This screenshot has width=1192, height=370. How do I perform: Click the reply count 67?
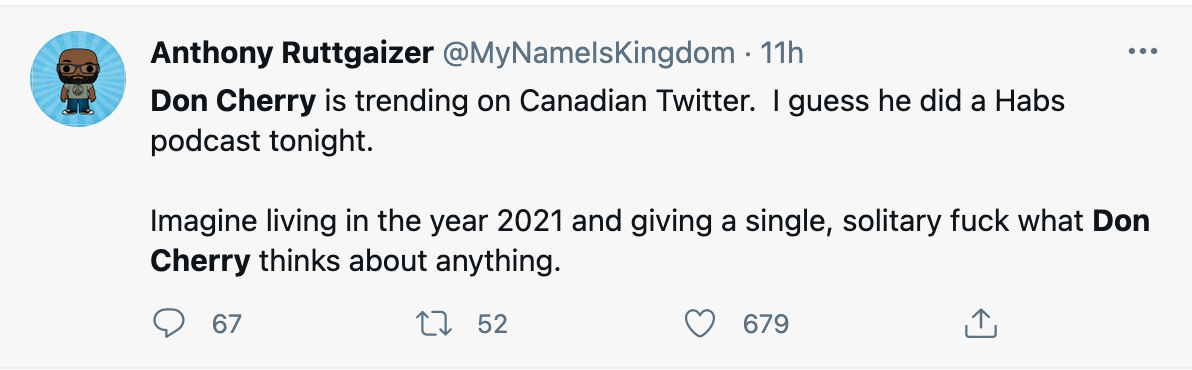click(x=227, y=325)
